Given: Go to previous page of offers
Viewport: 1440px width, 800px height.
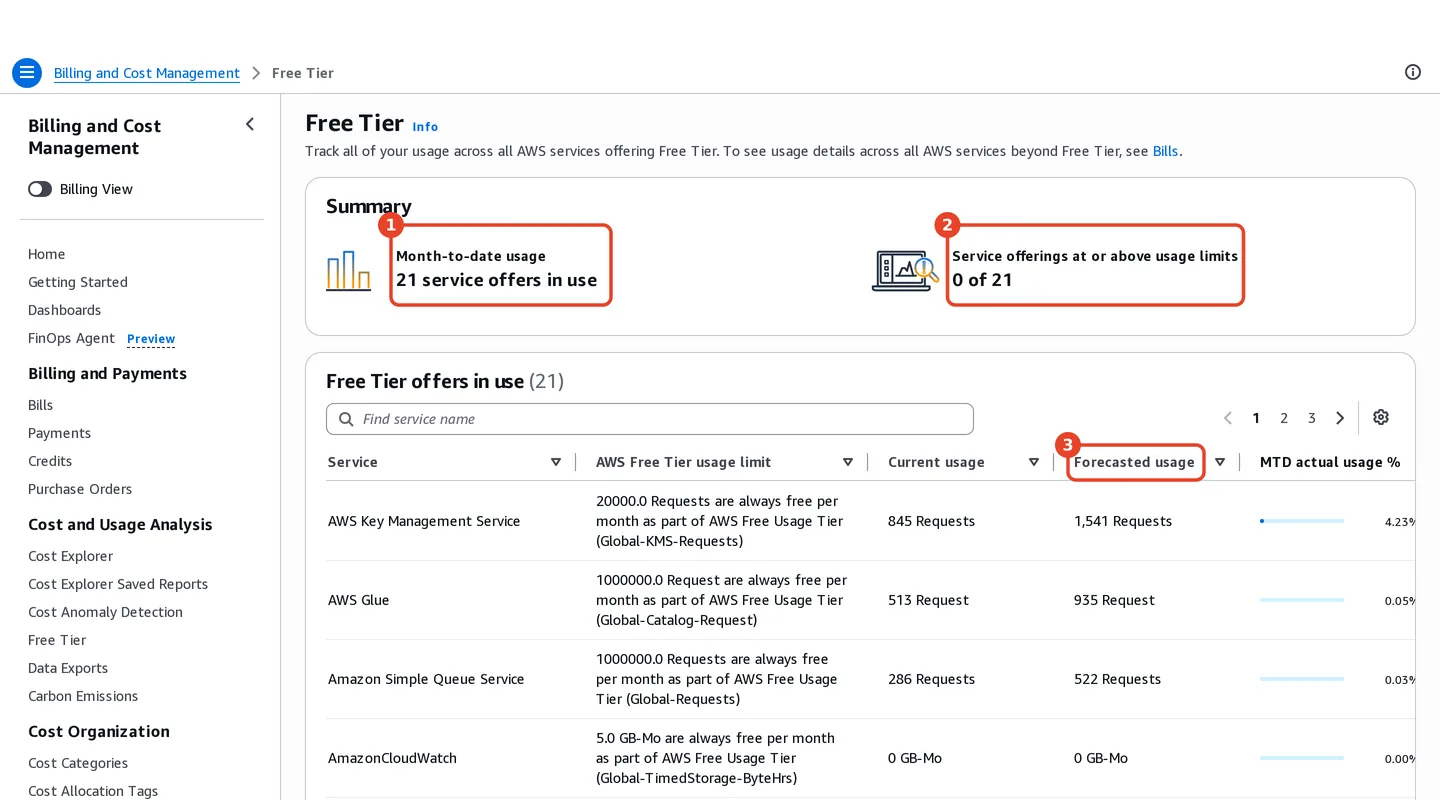Looking at the screenshot, I should click(1228, 418).
